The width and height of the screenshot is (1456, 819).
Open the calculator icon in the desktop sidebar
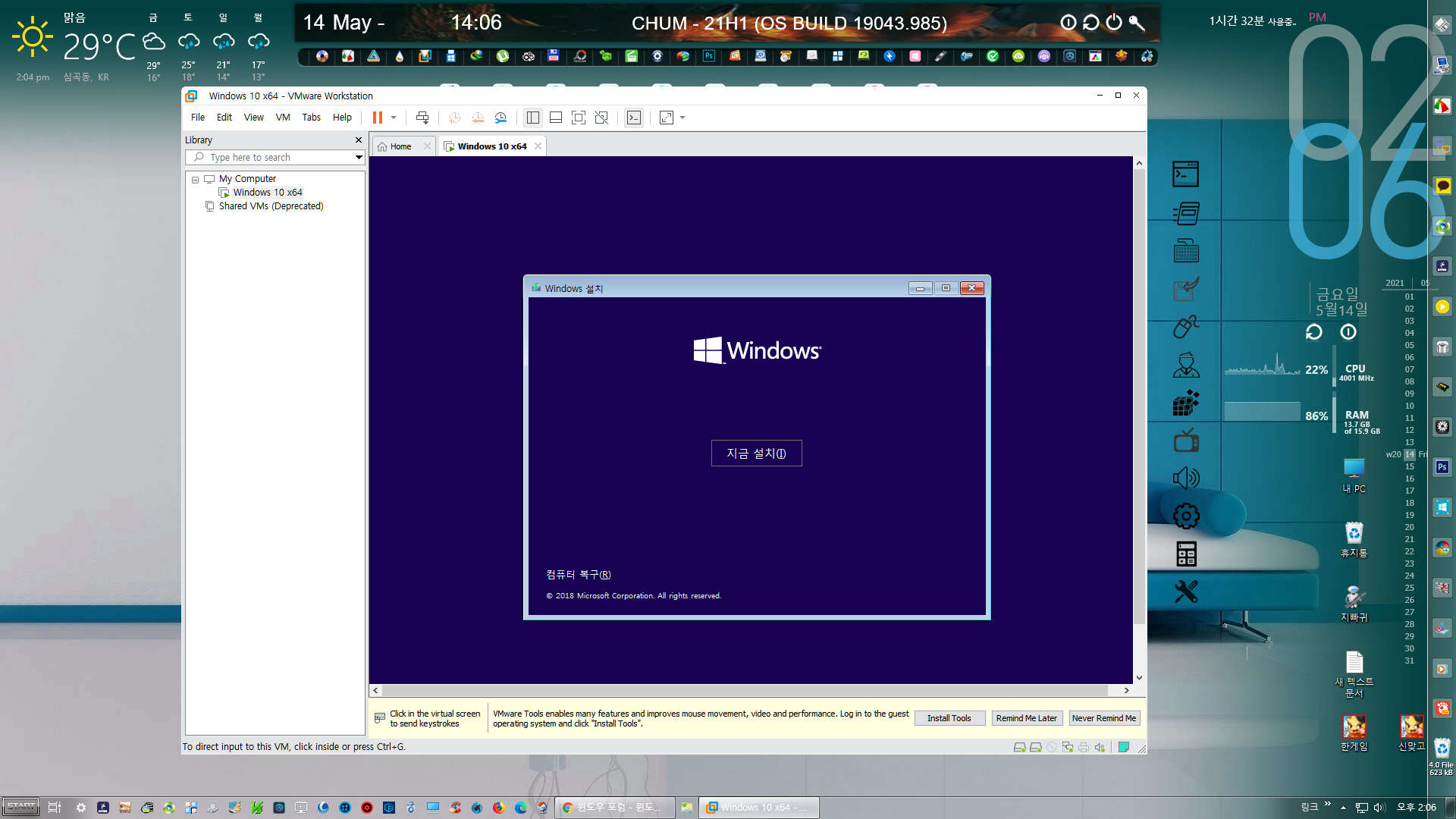[x=1186, y=554]
